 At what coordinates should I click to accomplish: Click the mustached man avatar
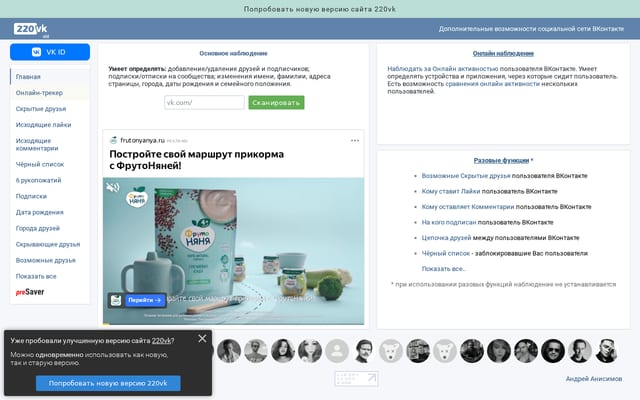[364, 351]
